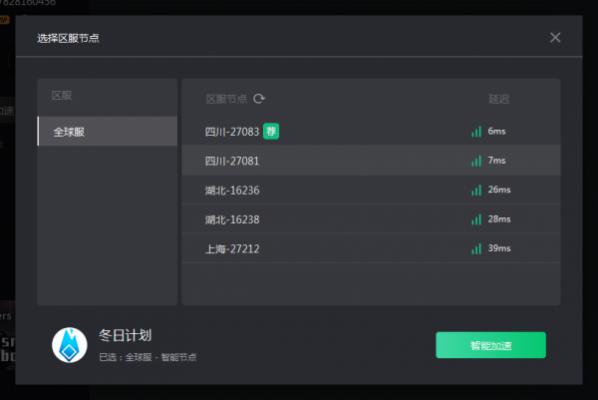
Task: Start acceleration with 智能加速 button
Action: (491, 345)
